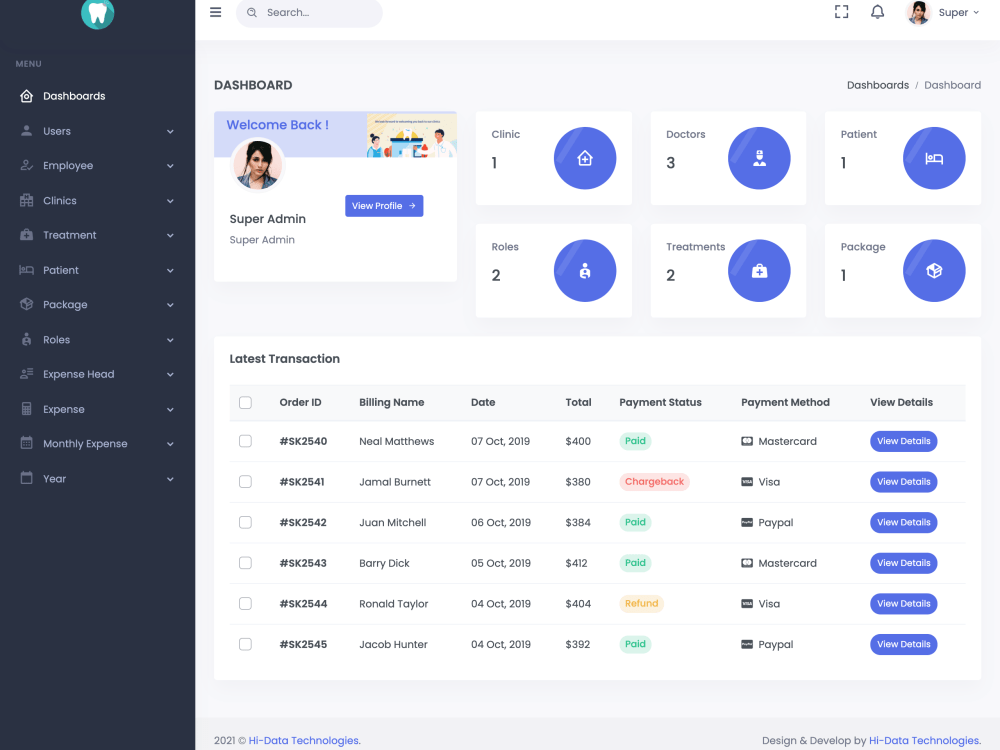Check the box for order #SK2542
Image resolution: width=1000 pixels, height=750 pixels.
click(x=246, y=522)
